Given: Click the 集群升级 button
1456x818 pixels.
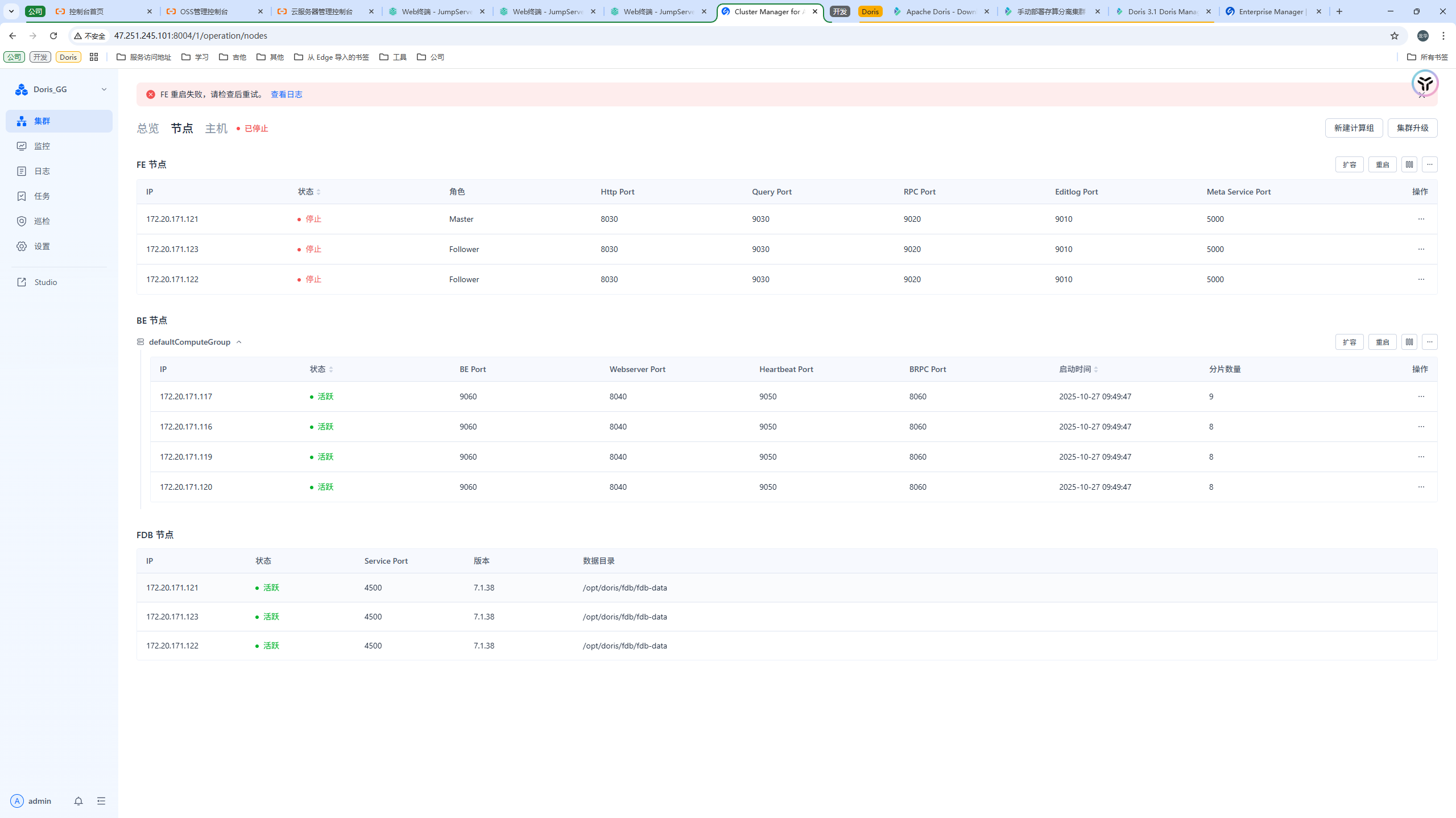Looking at the screenshot, I should [1412, 128].
